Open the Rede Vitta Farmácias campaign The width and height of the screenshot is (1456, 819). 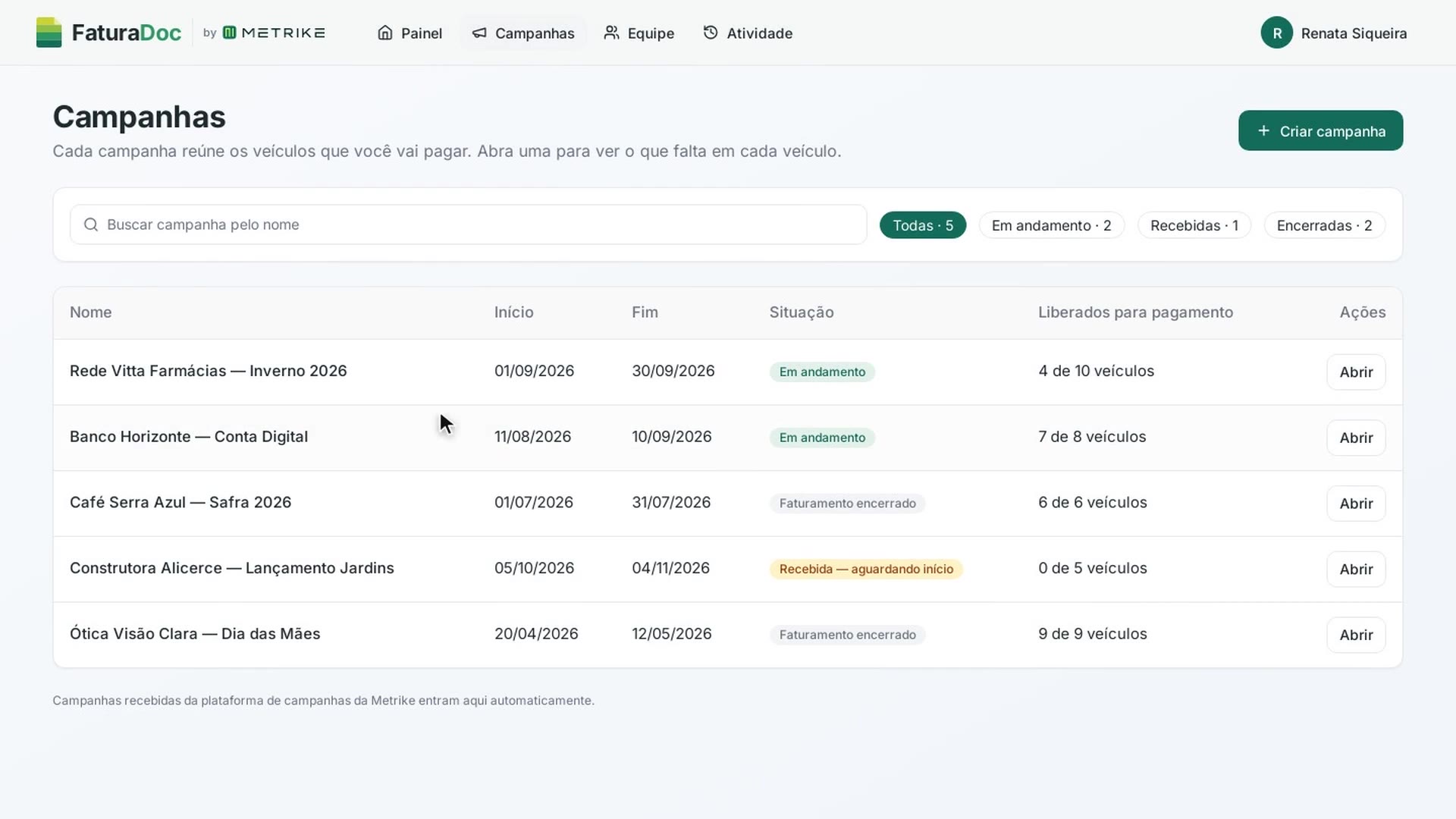[x=1356, y=372]
